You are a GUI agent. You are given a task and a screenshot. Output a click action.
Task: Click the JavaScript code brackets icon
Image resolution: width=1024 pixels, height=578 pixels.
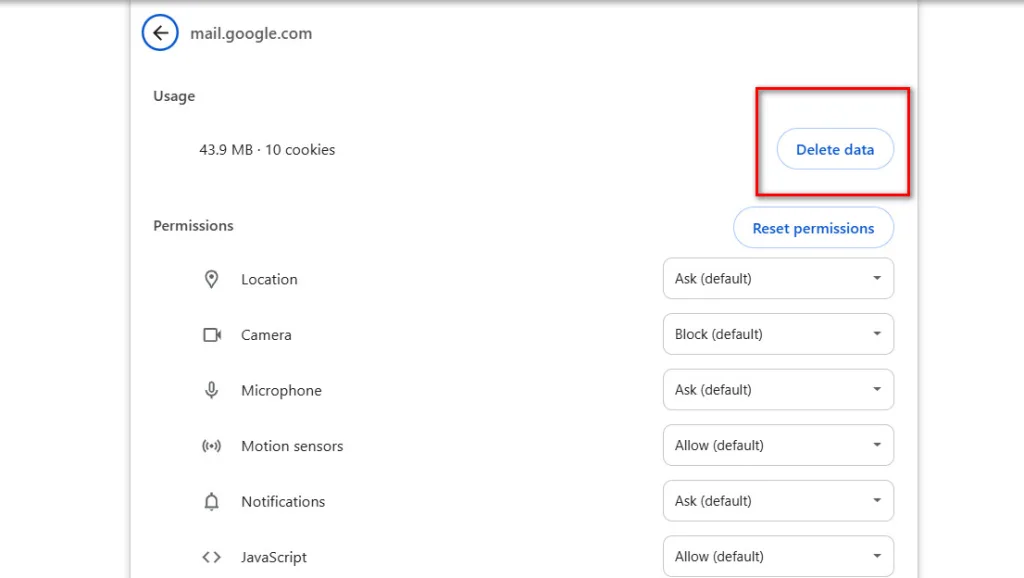point(211,557)
